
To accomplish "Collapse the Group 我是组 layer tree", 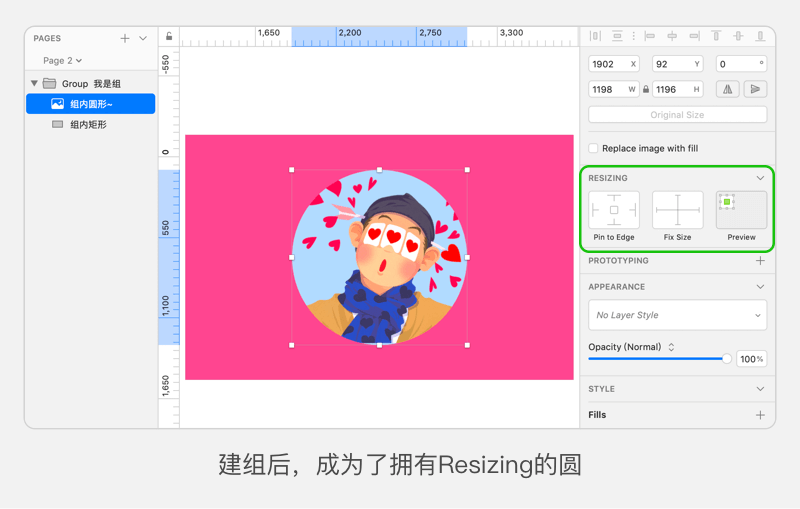I will pos(34,84).
